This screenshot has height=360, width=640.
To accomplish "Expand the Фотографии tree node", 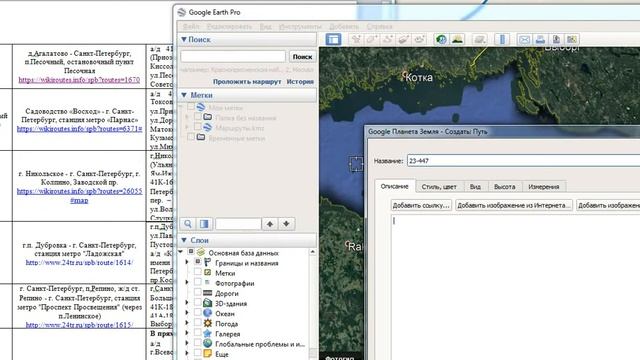I will pos(187,282).
